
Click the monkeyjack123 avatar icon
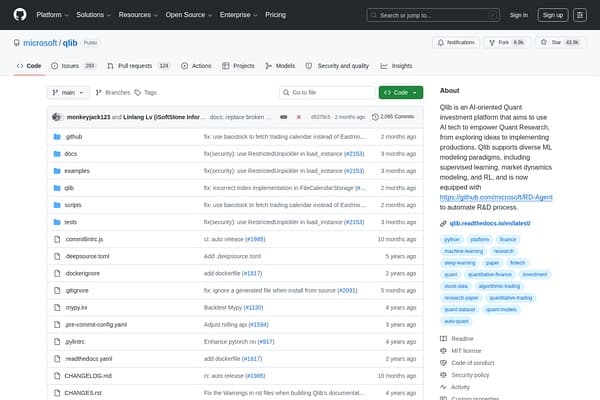pyautogui.click(x=57, y=117)
